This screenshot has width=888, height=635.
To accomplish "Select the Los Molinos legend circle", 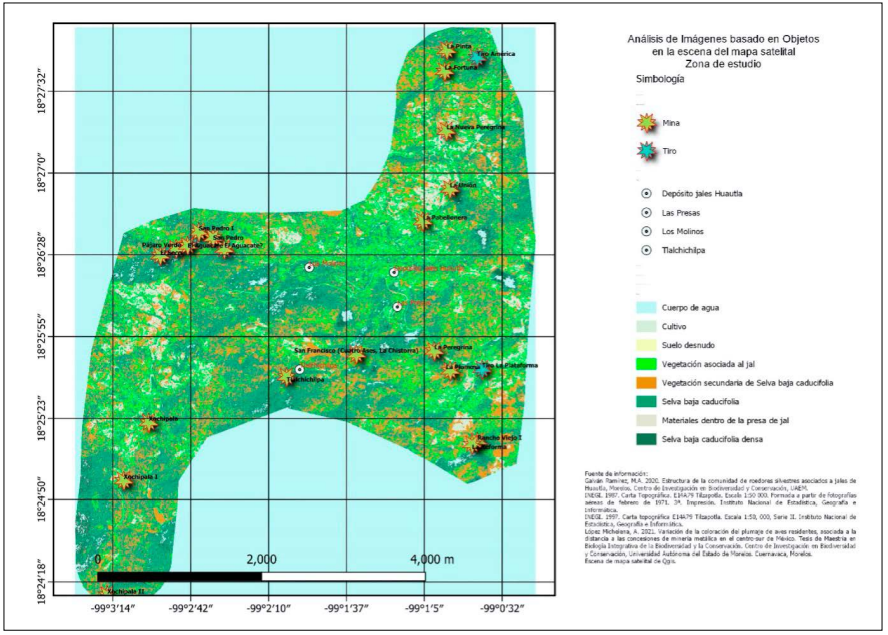I will [647, 231].
